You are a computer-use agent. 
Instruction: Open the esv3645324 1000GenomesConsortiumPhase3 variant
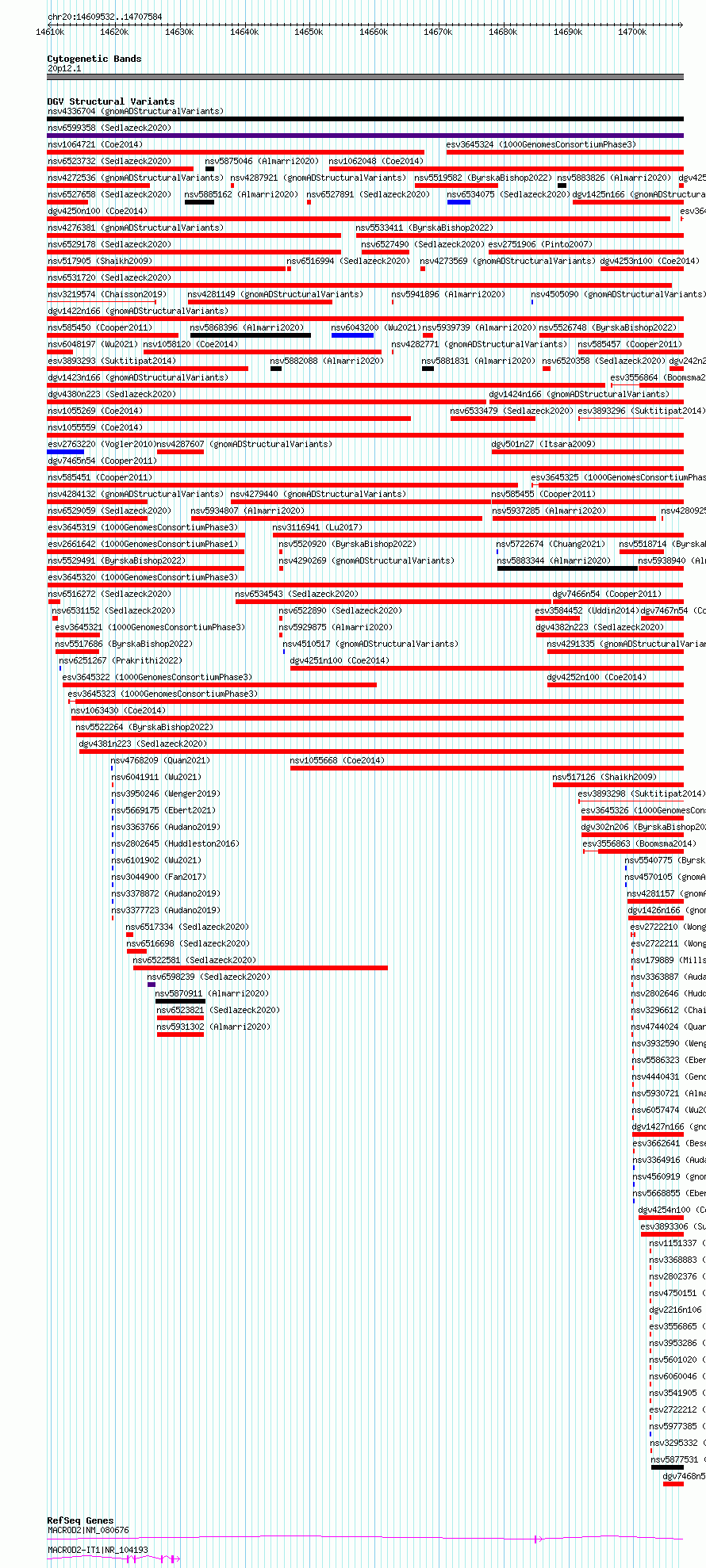541,144
